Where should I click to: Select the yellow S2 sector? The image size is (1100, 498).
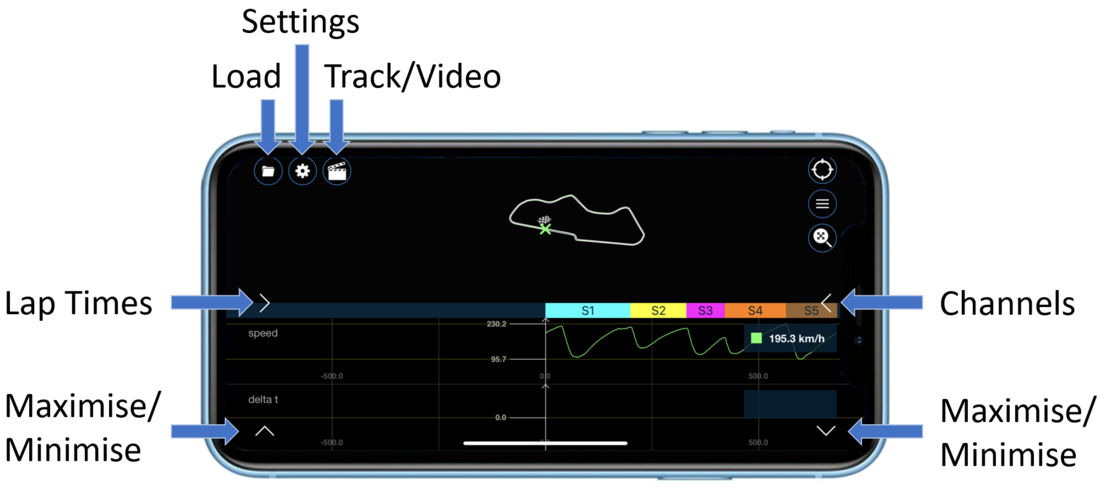click(658, 310)
